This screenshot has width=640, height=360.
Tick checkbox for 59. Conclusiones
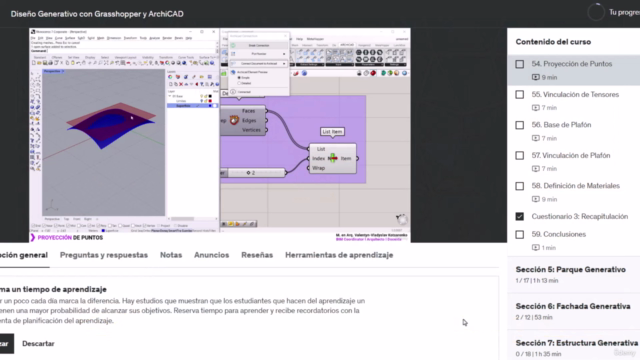[520, 235]
